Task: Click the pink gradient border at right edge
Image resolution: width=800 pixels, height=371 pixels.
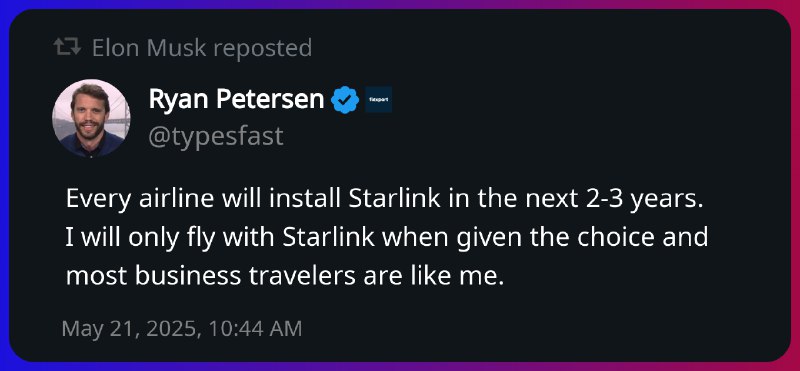Action: pyautogui.click(x=795, y=185)
